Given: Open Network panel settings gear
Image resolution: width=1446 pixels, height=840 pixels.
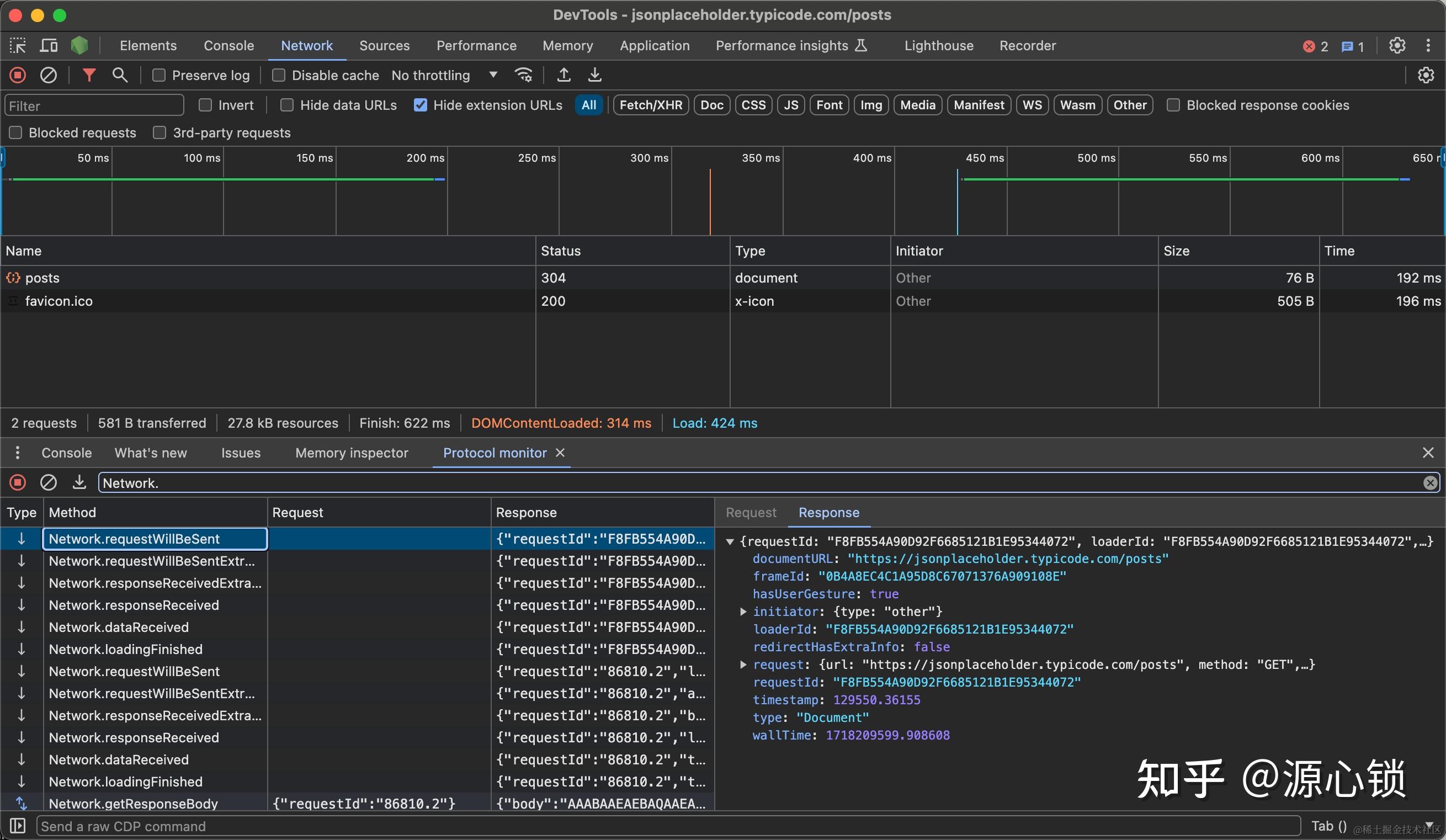Looking at the screenshot, I should pyautogui.click(x=1426, y=75).
